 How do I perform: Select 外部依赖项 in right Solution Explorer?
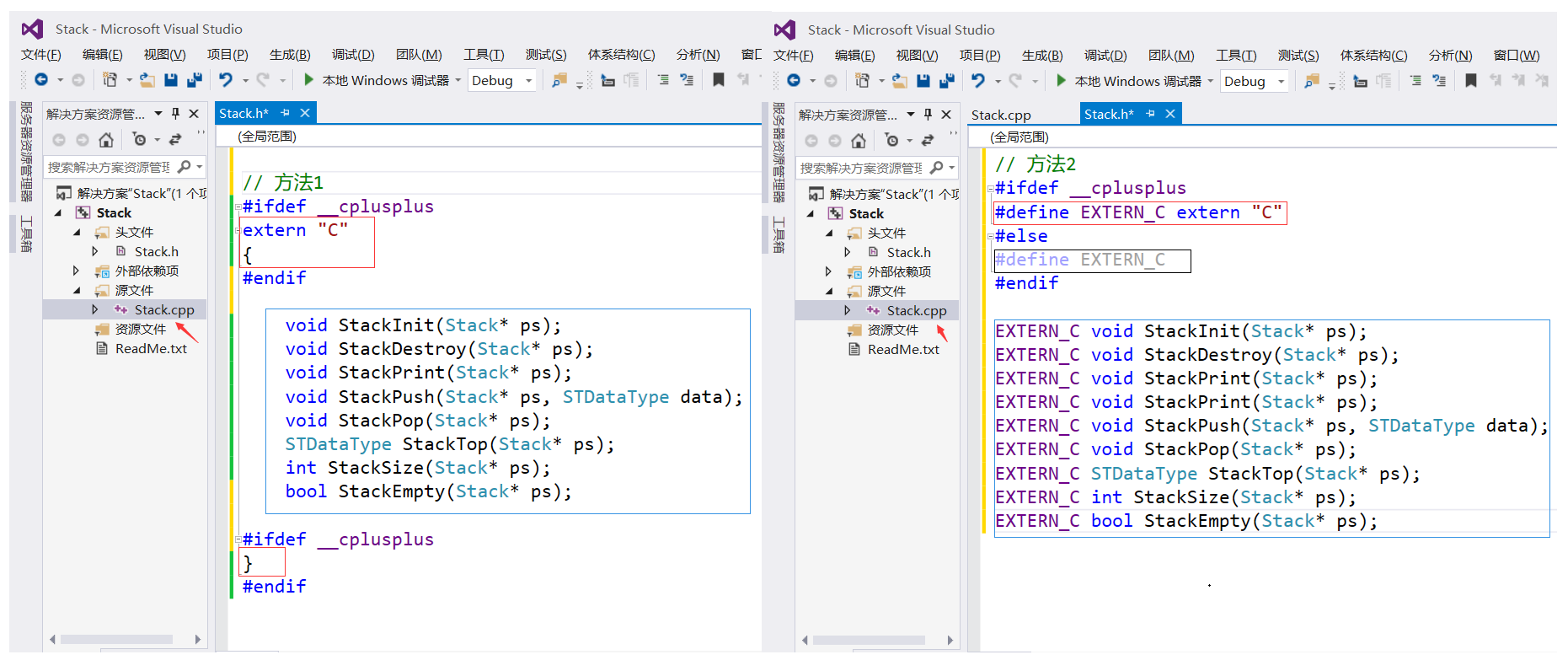pyautogui.click(x=900, y=271)
